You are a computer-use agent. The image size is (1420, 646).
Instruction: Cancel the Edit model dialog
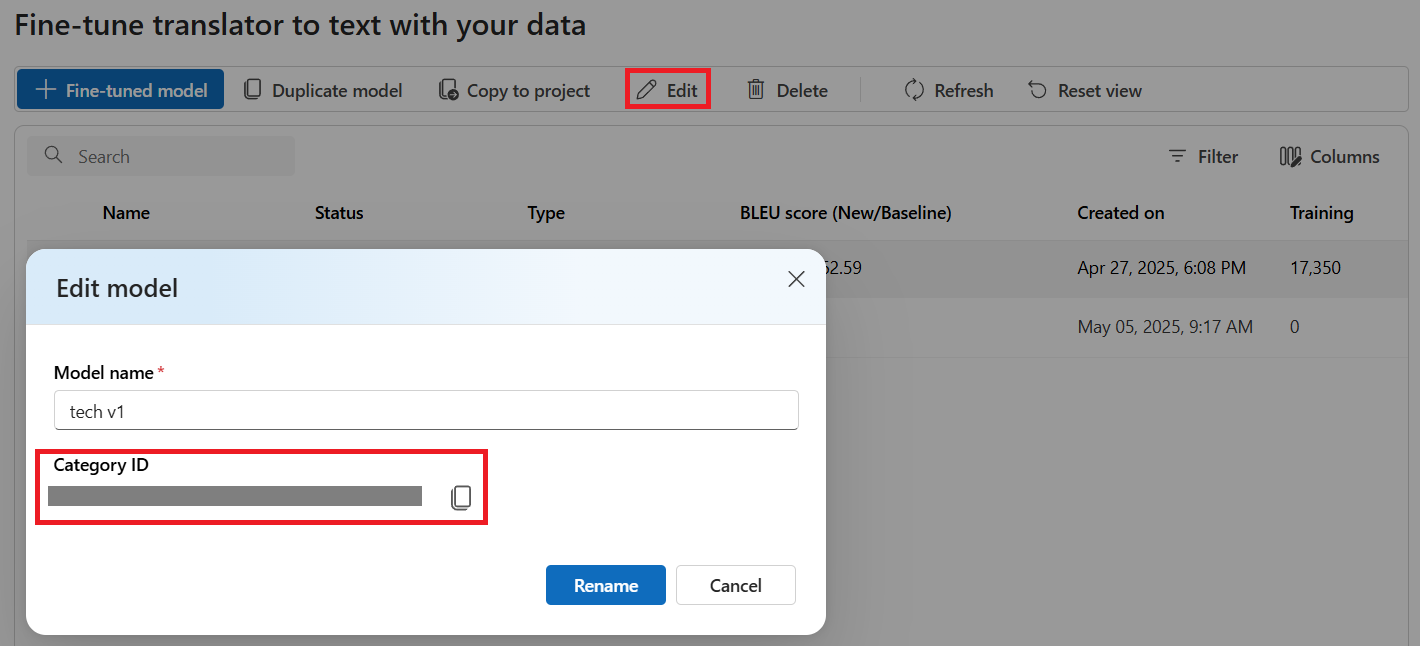coord(736,585)
